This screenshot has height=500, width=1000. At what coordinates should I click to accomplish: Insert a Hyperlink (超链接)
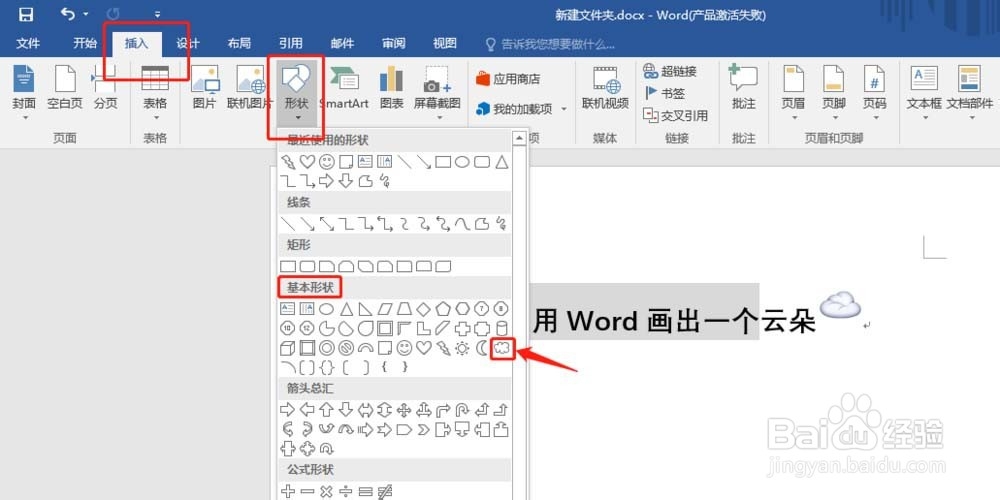click(670, 71)
